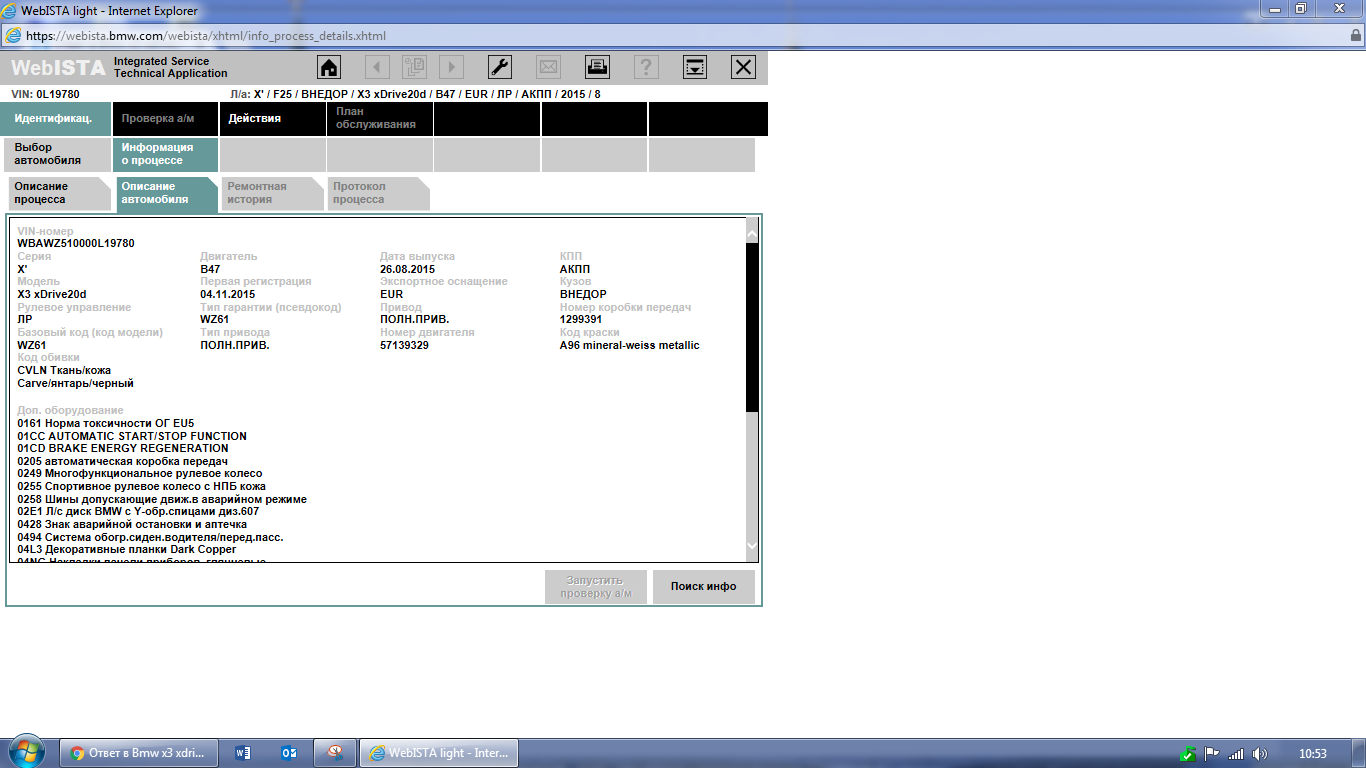
Task: Open the Действия main tab
Action: point(272,118)
